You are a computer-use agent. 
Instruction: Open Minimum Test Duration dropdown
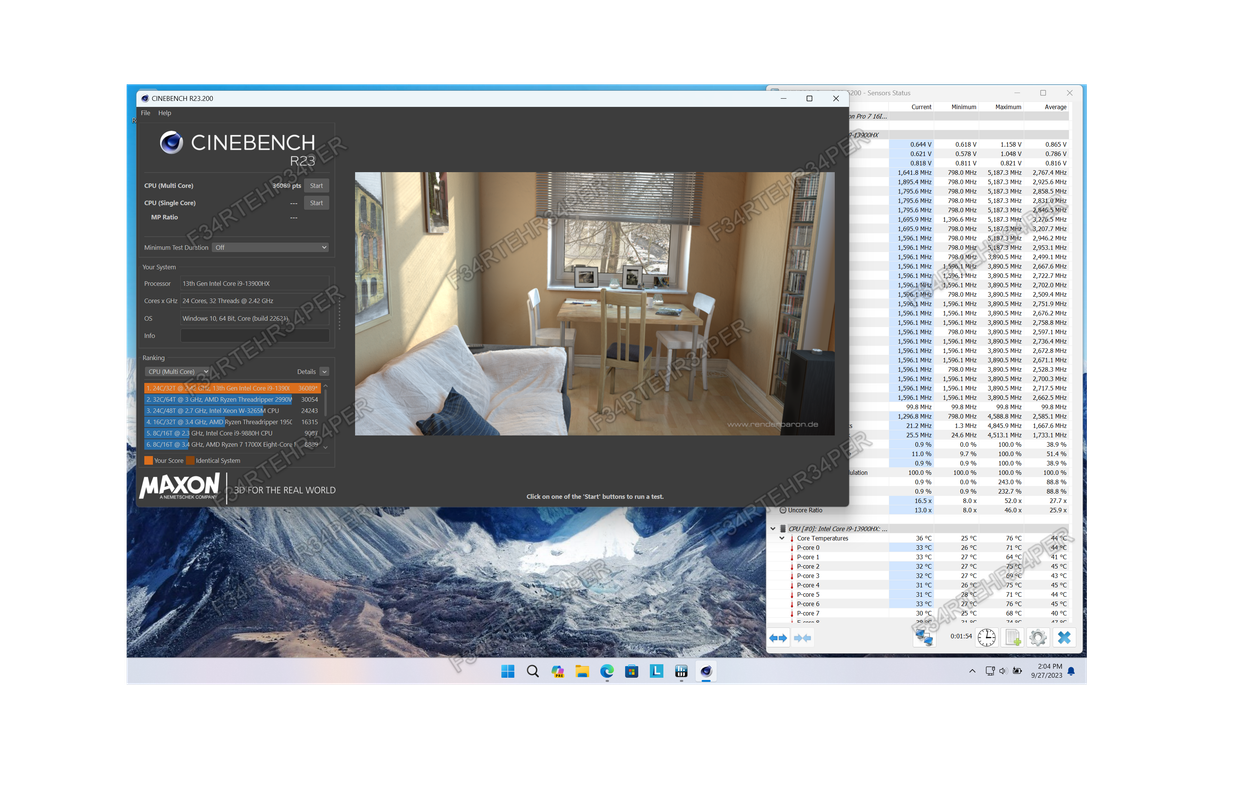tap(270, 247)
